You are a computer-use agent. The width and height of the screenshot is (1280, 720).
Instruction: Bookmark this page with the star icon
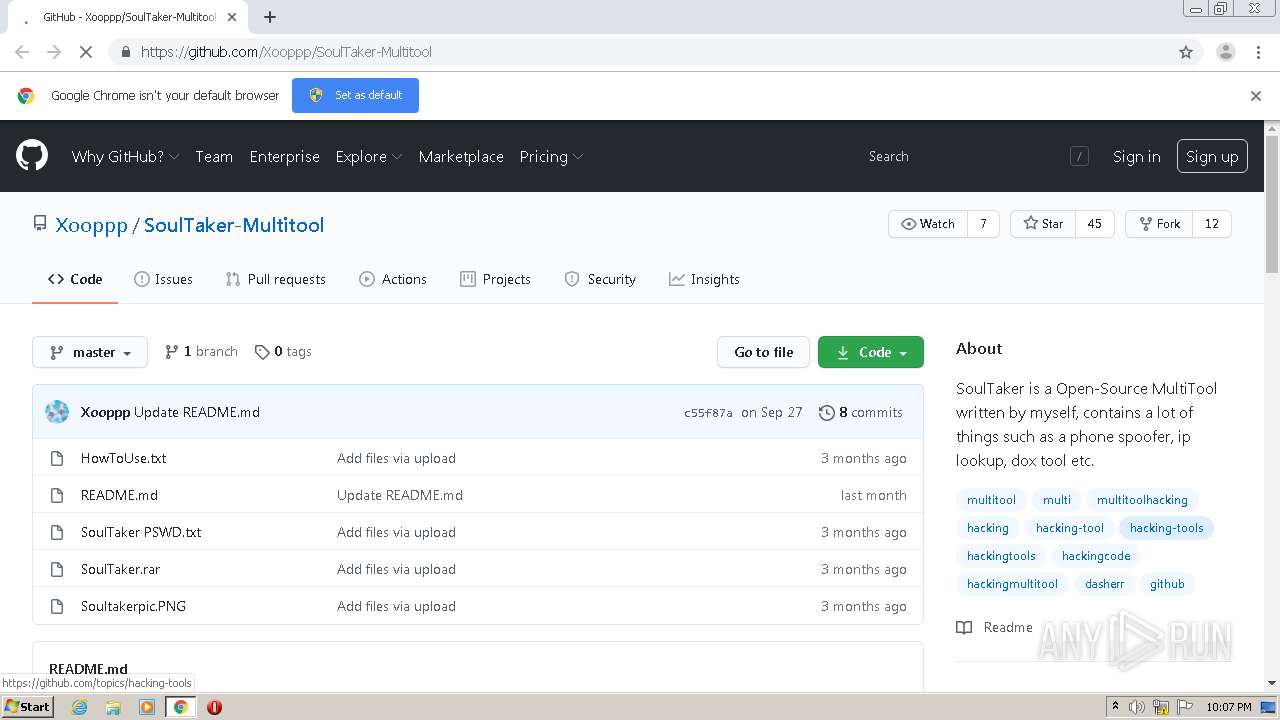1186,52
